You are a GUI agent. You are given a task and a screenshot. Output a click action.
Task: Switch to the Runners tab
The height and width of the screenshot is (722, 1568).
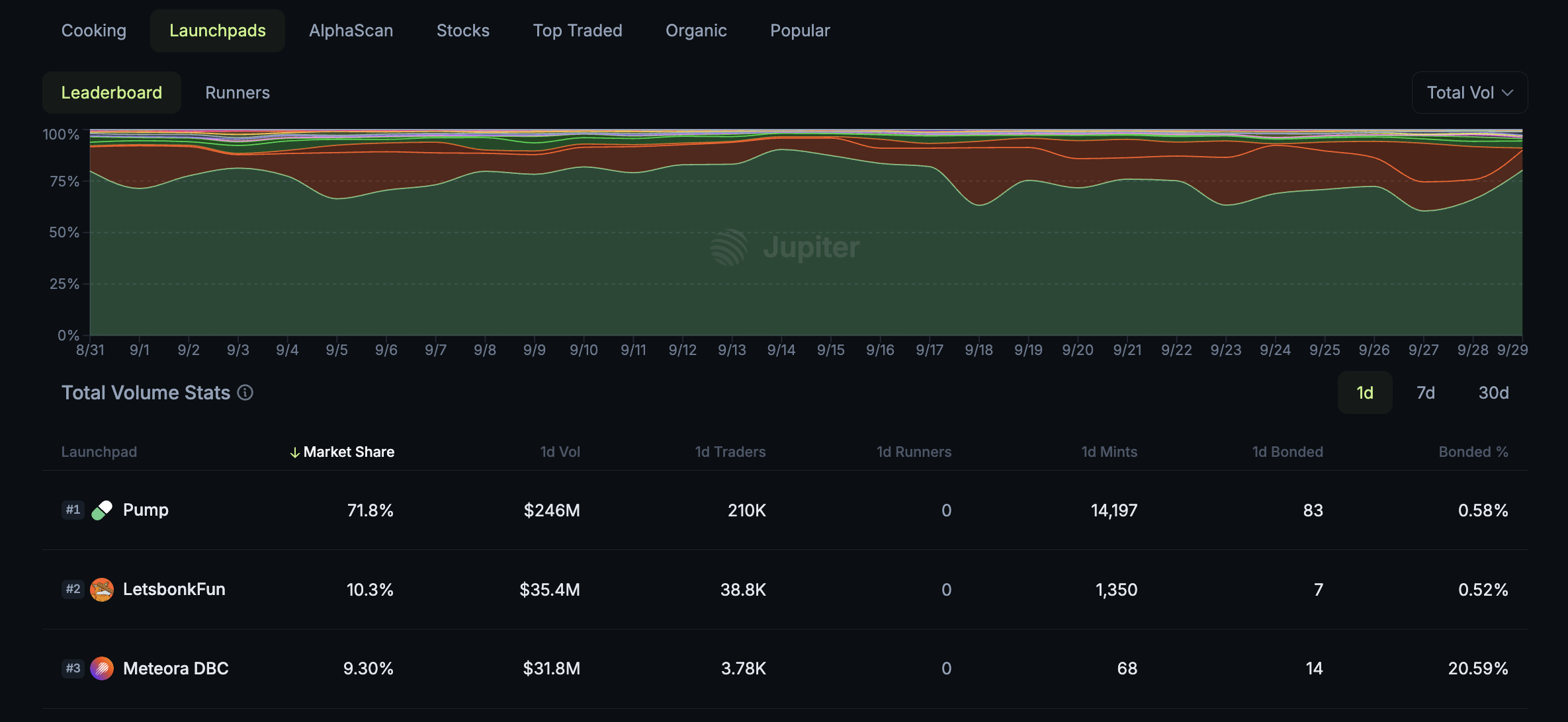(238, 93)
